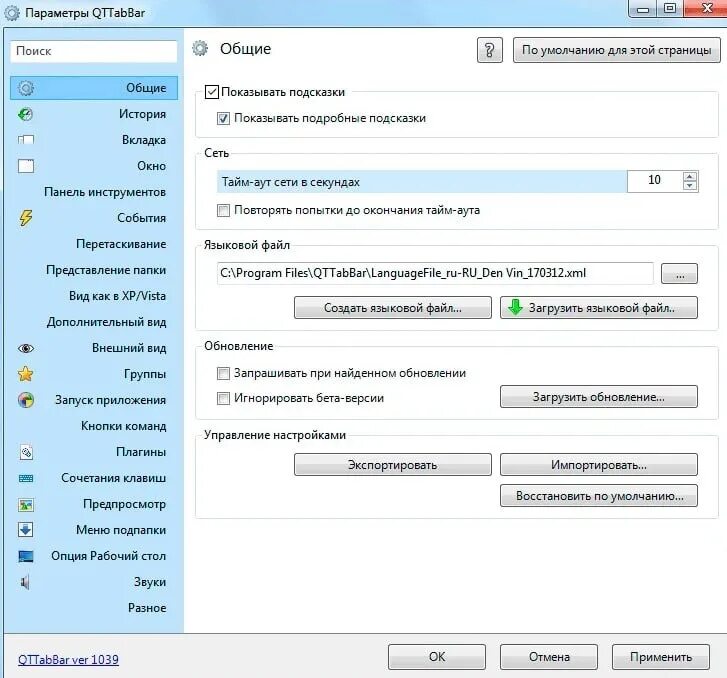
Task: Confirm settings with OK button
Action: click(437, 657)
